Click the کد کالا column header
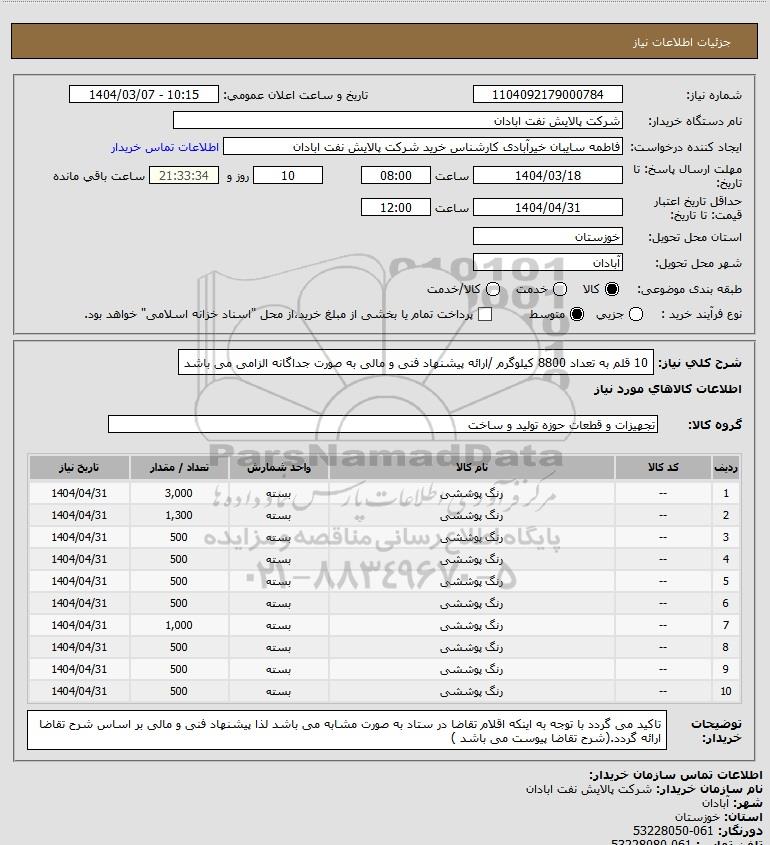This screenshot has width=770, height=845. point(663,467)
